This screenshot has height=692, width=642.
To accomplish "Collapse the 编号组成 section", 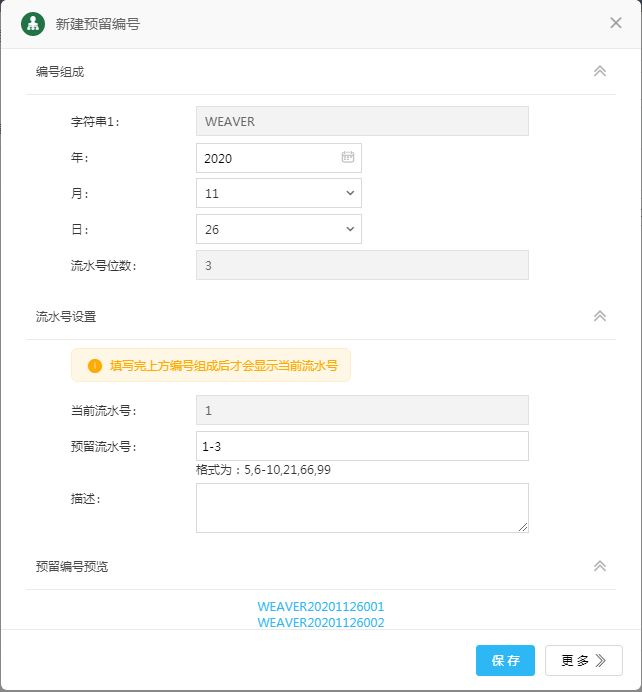I will [x=600, y=71].
